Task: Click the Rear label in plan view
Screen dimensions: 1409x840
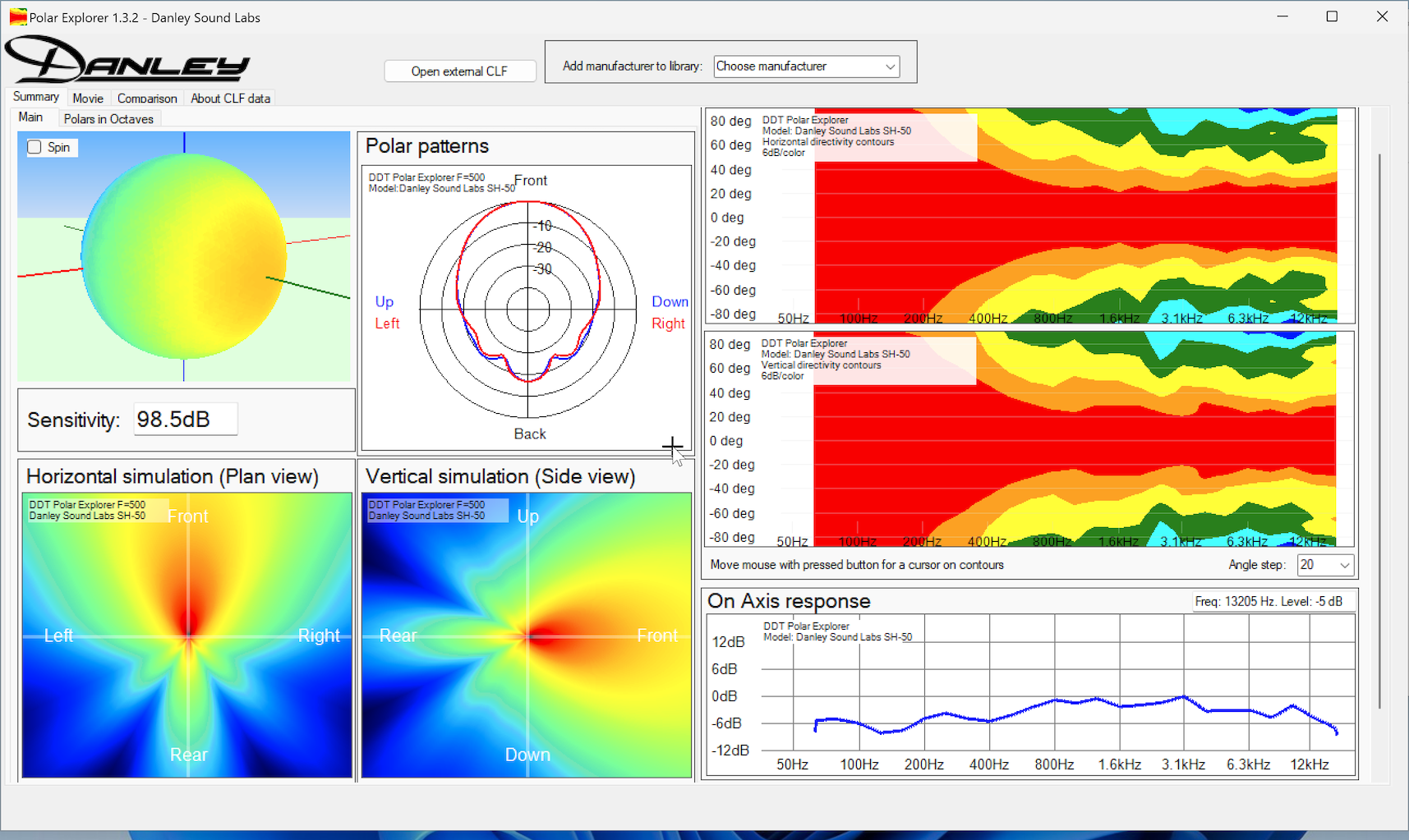Action: 189,755
